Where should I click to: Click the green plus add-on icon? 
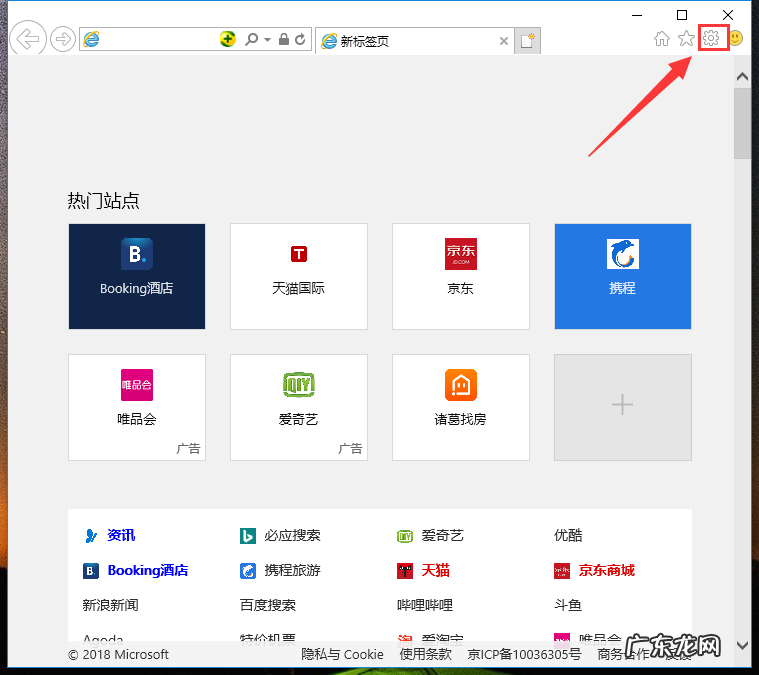point(228,39)
